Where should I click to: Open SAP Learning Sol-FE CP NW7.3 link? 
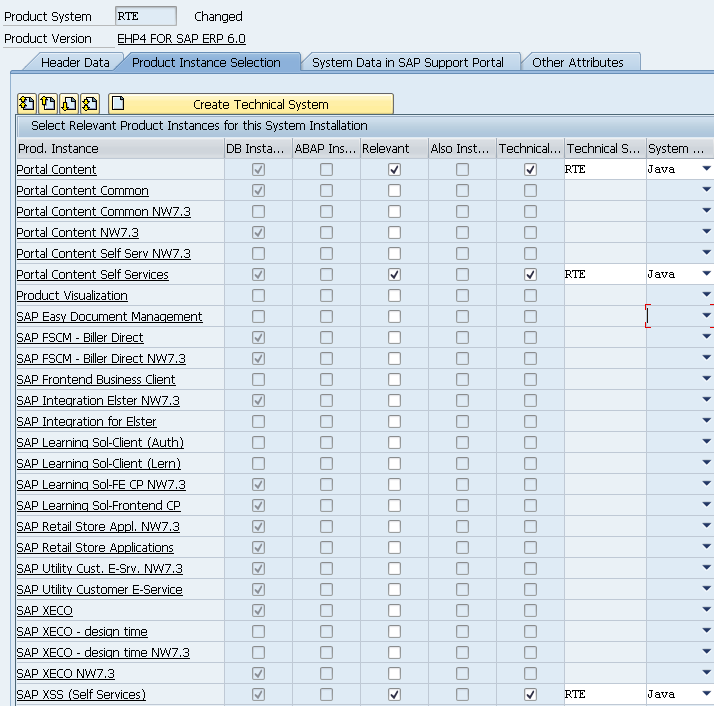(x=101, y=484)
